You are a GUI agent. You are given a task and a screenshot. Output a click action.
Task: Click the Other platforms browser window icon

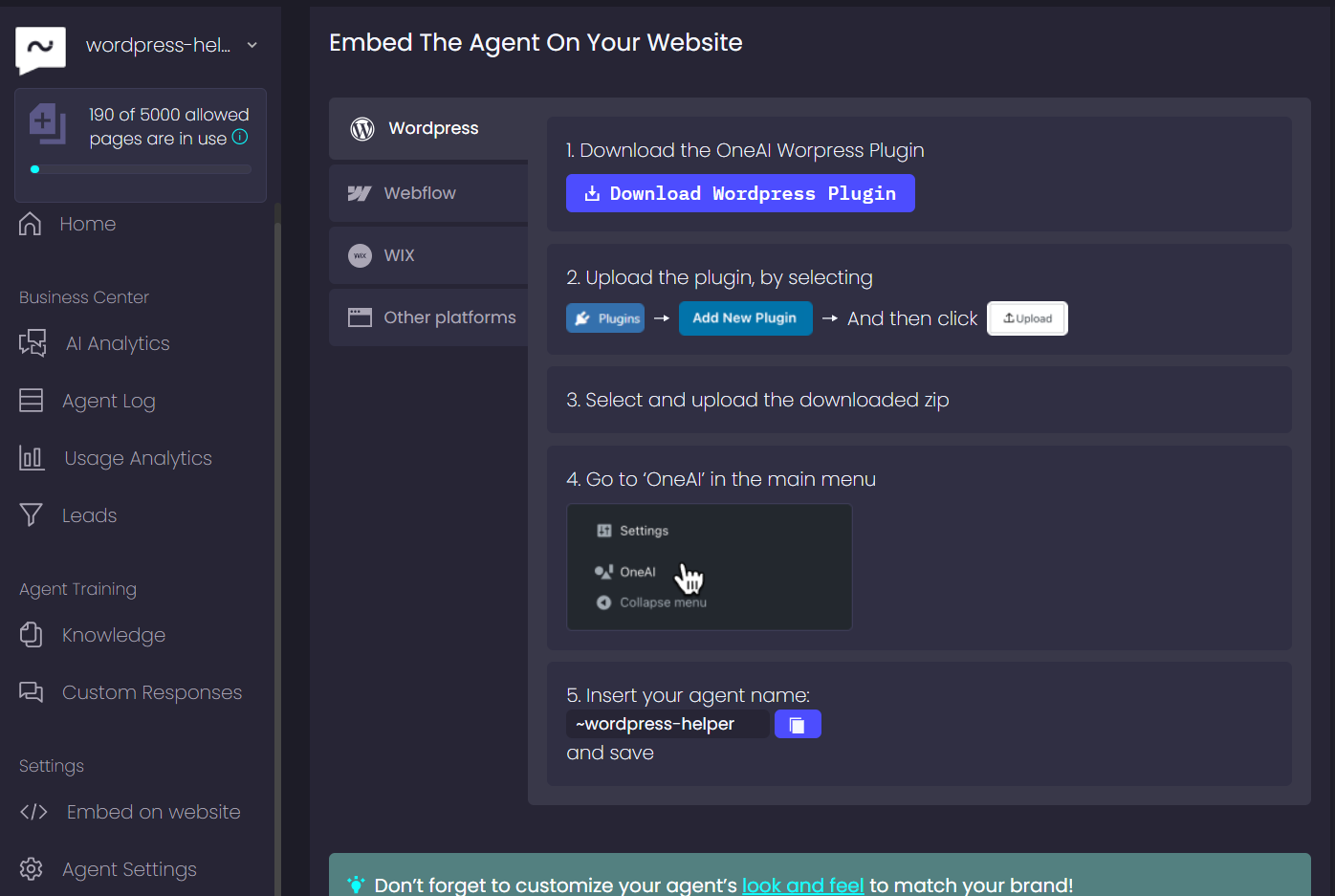[x=360, y=317]
